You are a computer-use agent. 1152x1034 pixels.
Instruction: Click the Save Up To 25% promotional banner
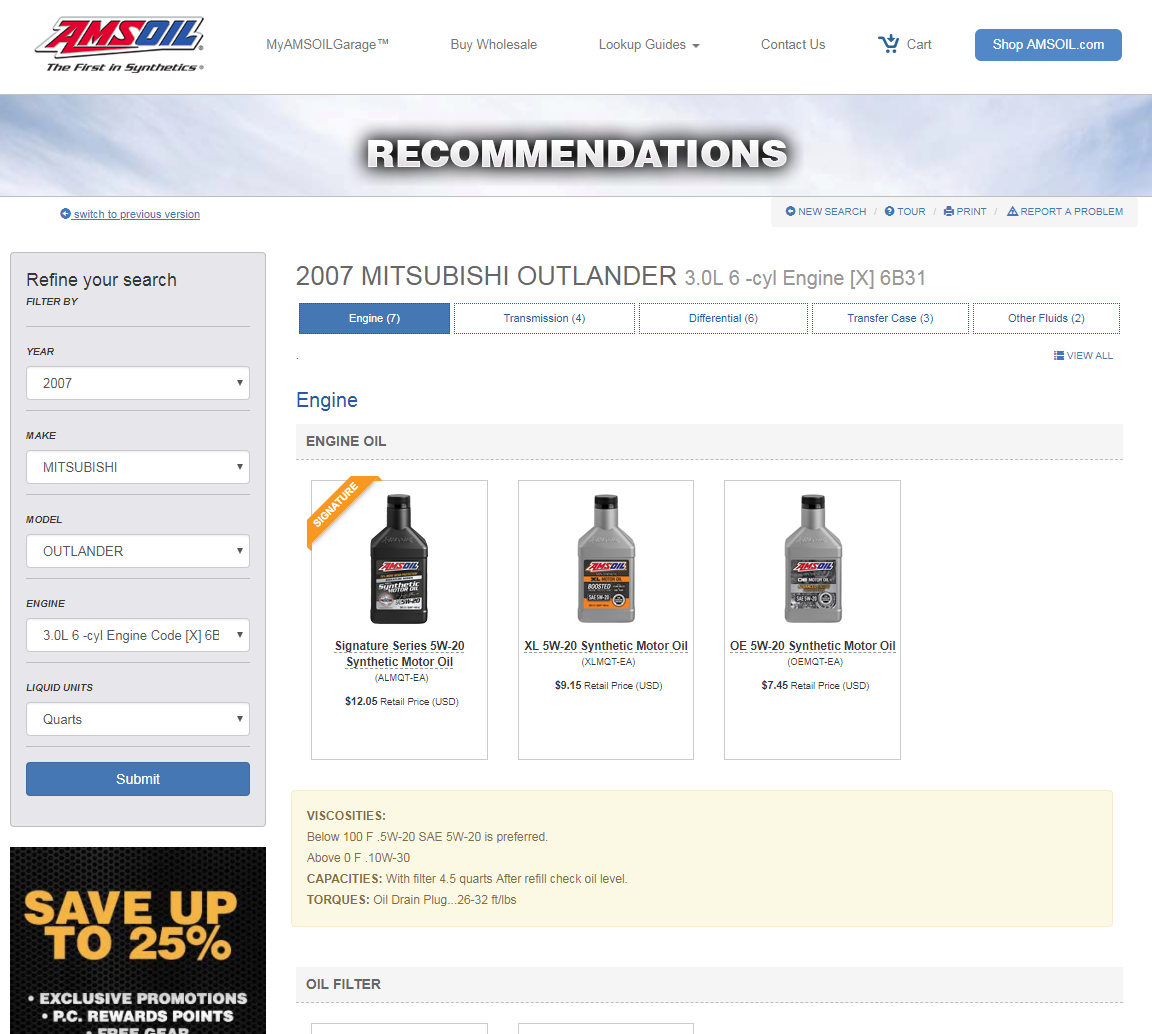[x=138, y=941]
